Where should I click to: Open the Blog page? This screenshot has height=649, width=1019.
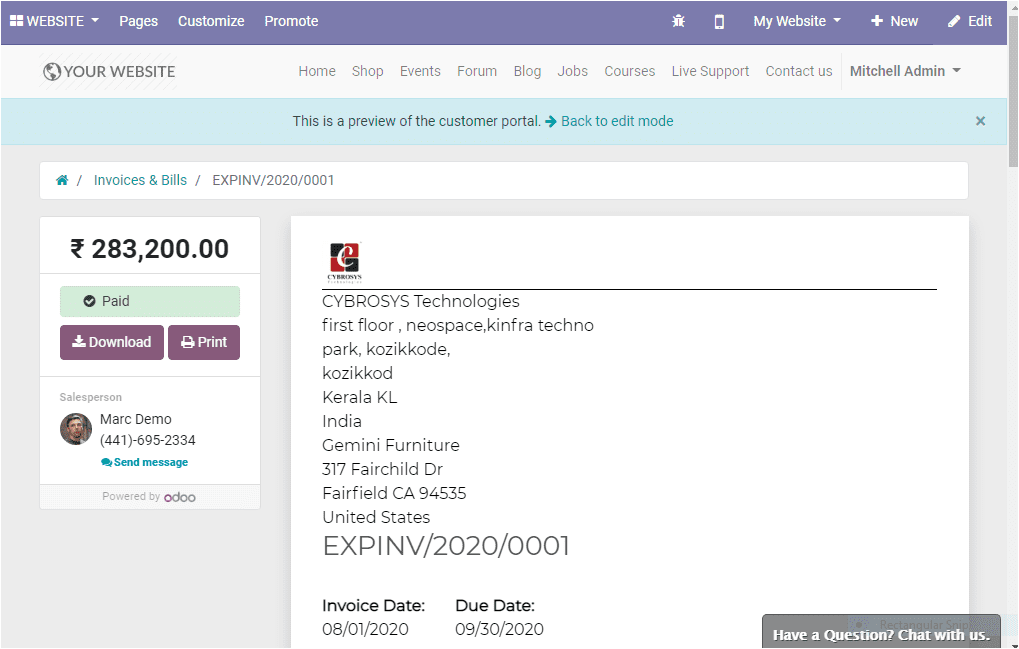coord(527,71)
